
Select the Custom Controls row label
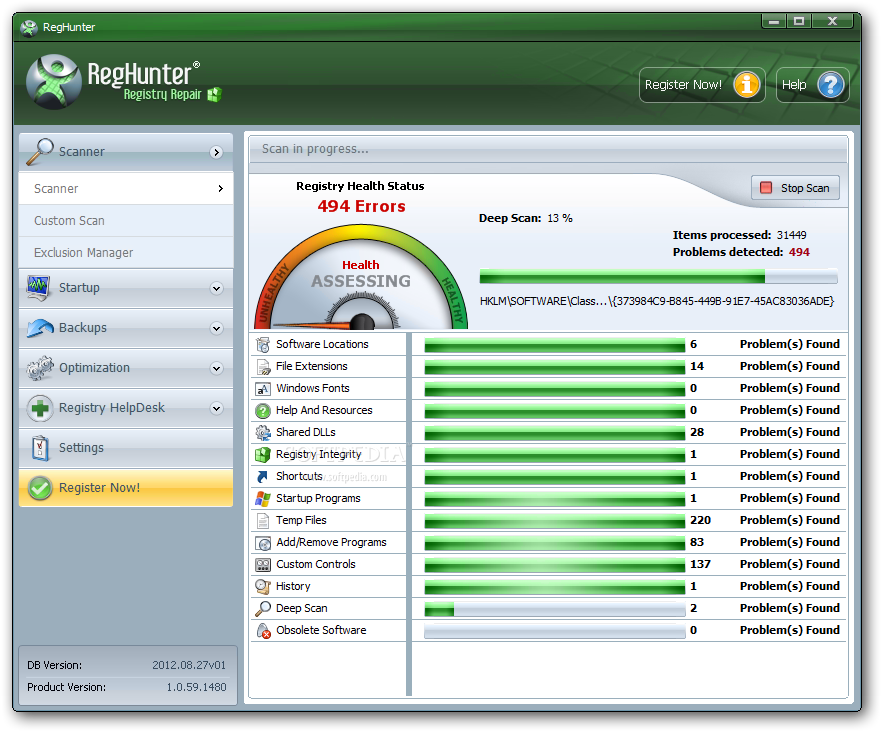(x=316, y=564)
